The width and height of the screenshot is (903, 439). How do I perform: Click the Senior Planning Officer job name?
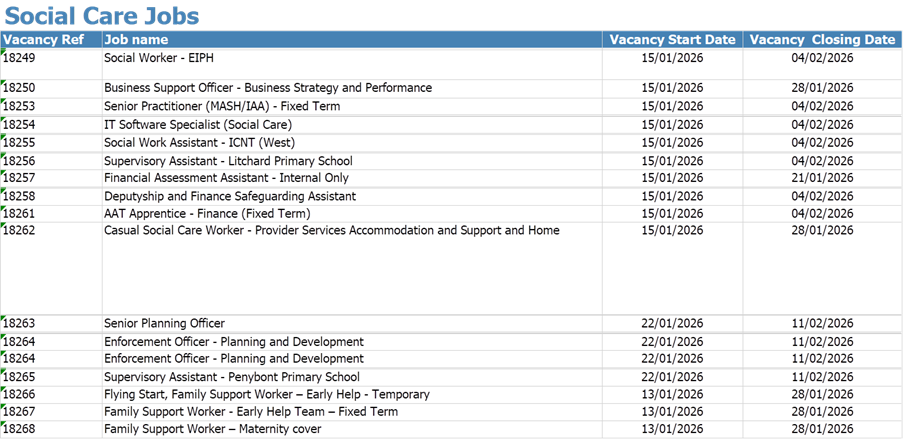[164, 323]
